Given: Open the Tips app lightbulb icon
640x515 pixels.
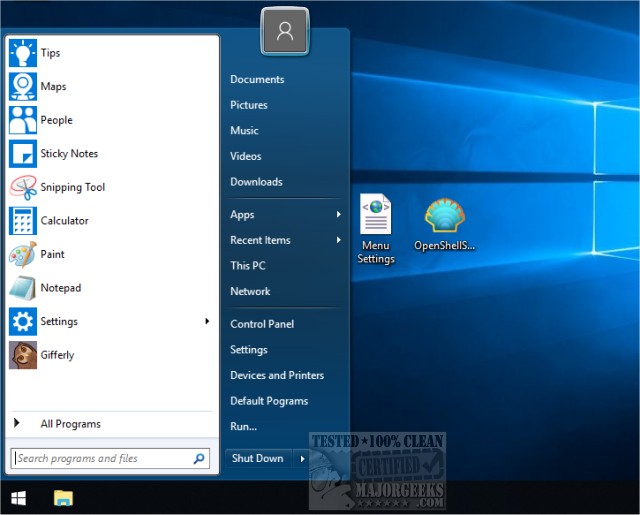Looking at the screenshot, I should (23, 53).
